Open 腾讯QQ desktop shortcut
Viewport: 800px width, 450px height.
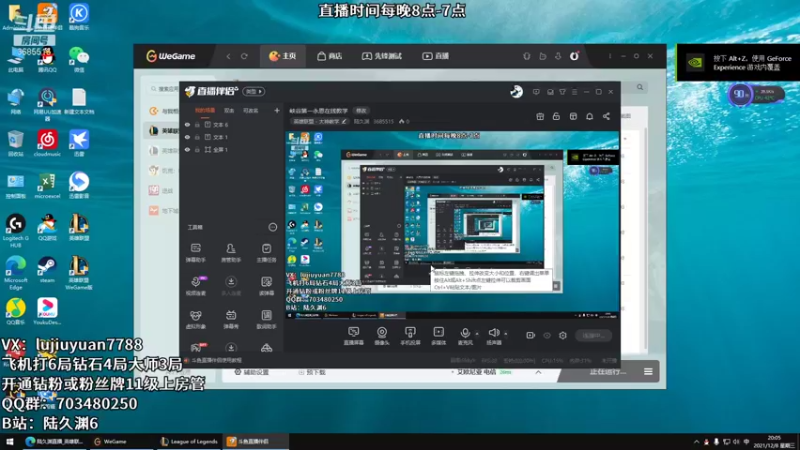47,59
